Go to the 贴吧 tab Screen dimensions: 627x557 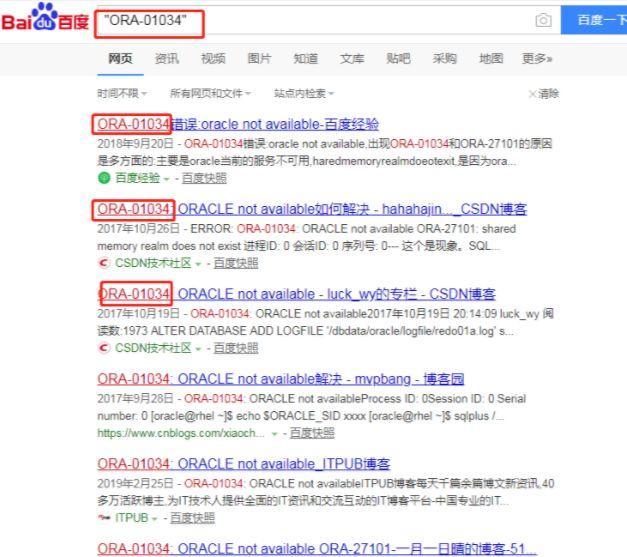click(x=398, y=59)
